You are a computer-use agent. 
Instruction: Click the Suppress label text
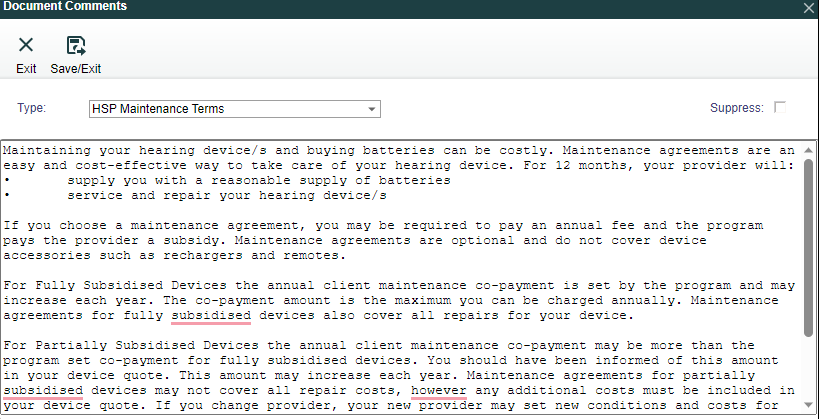(736, 108)
